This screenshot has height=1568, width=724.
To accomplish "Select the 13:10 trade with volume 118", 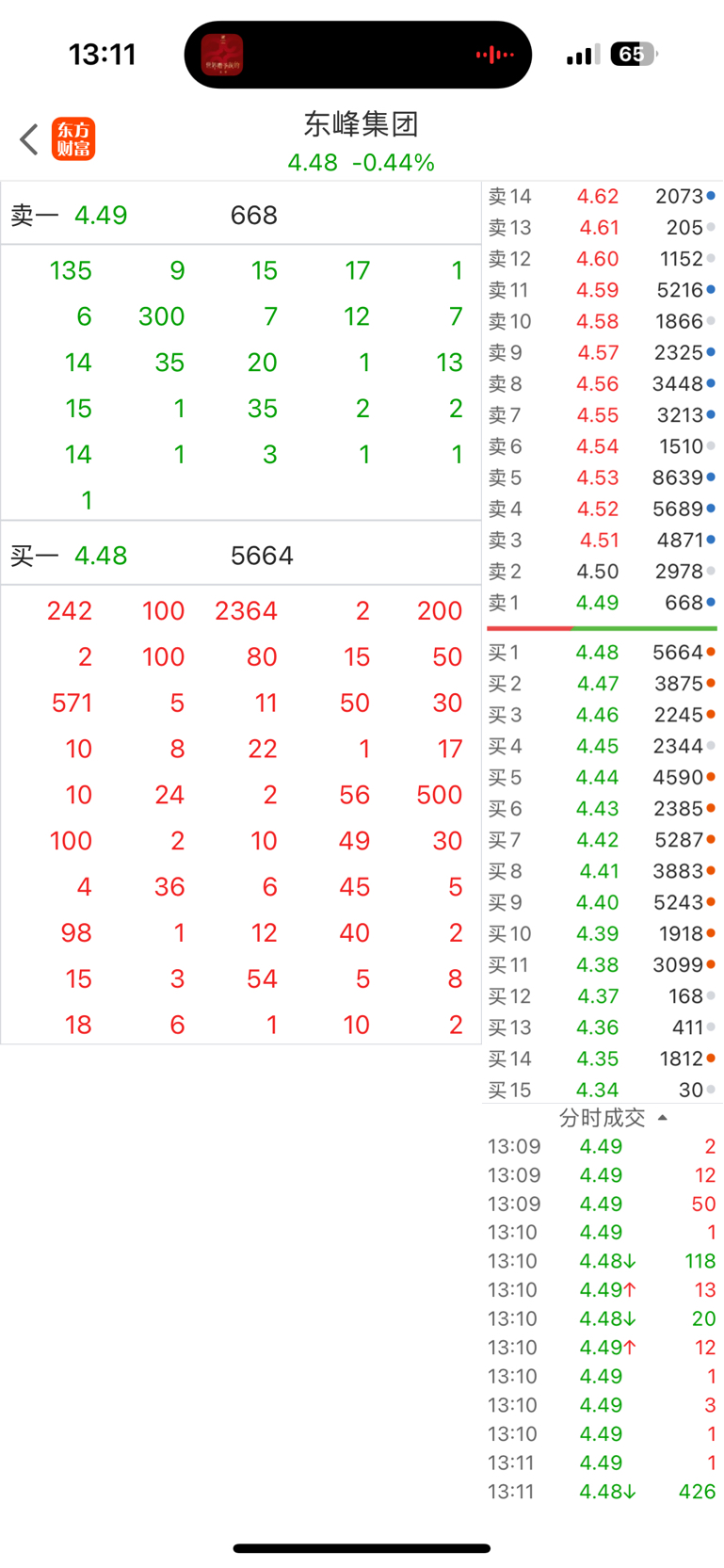I will [x=602, y=1261].
